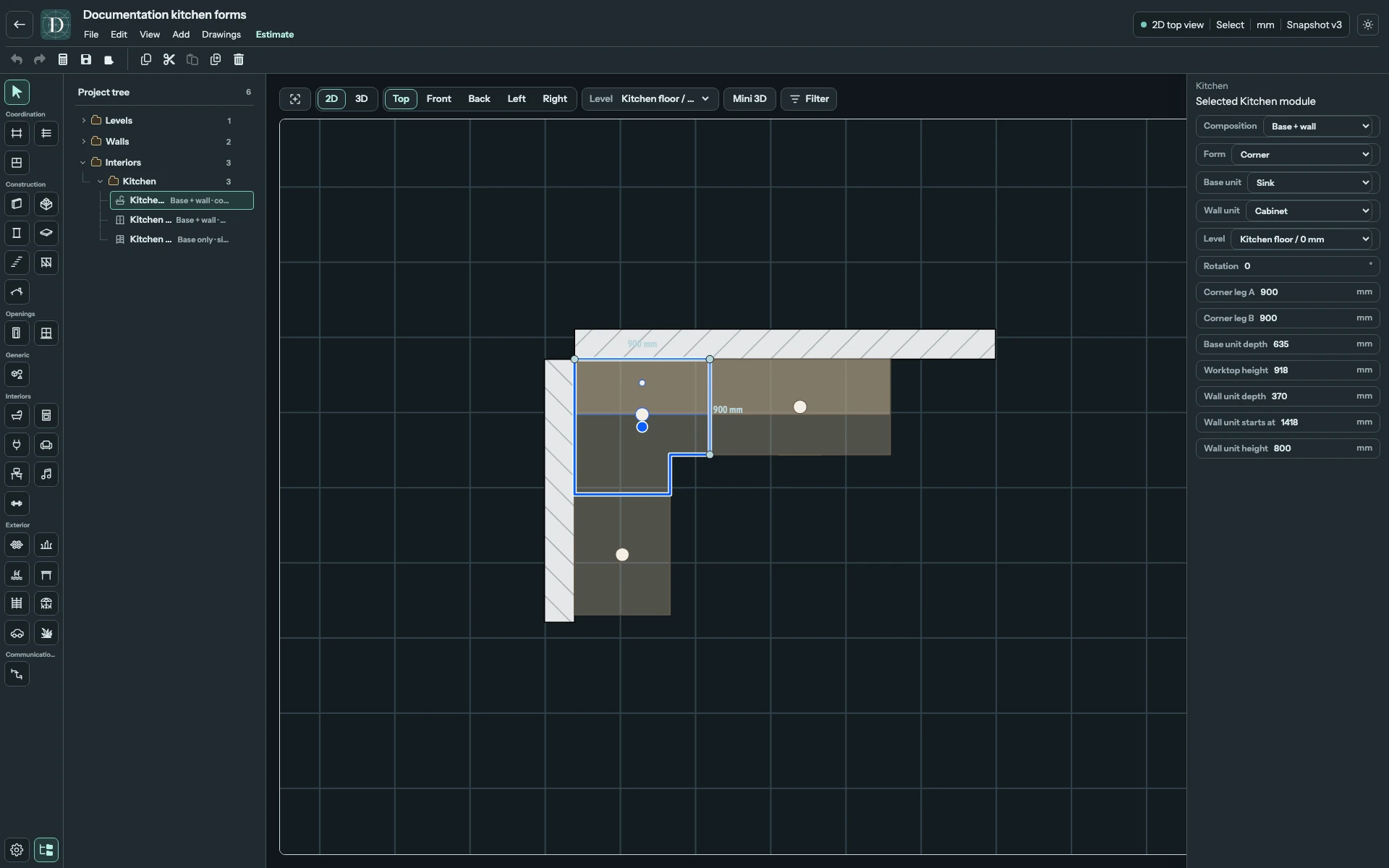This screenshot has width=1389, height=868.
Task: Activate the Select arrow tool in the sidebar
Action: tap(17, 92)
